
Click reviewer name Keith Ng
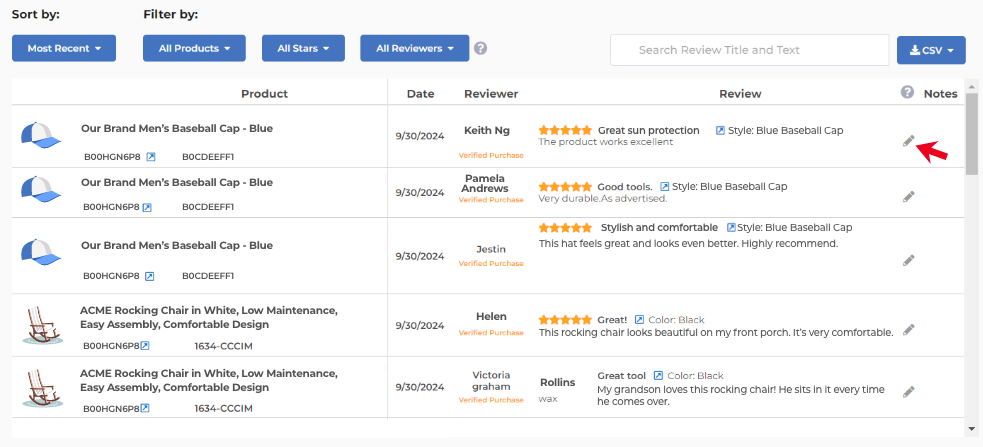487,130
